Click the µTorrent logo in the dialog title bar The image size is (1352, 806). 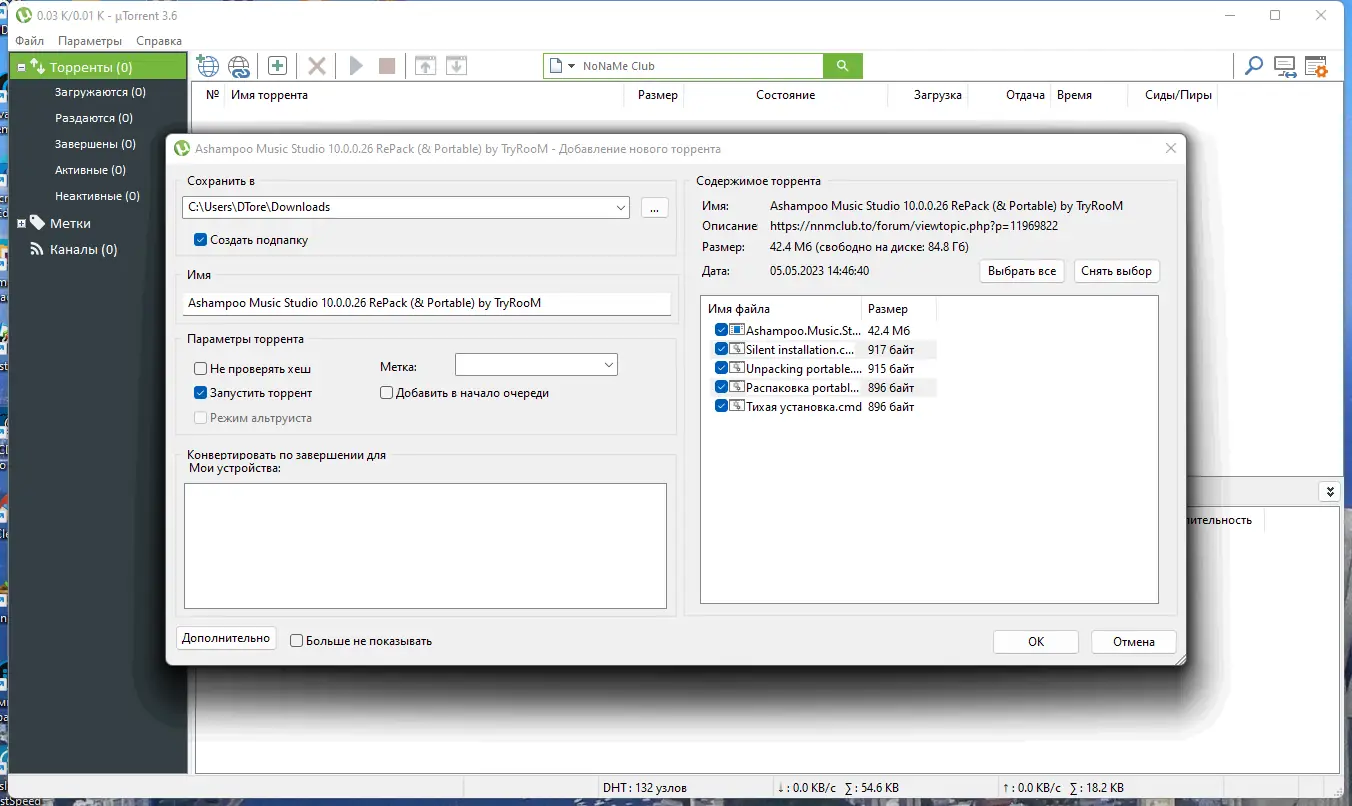click(x=182, y=149)
